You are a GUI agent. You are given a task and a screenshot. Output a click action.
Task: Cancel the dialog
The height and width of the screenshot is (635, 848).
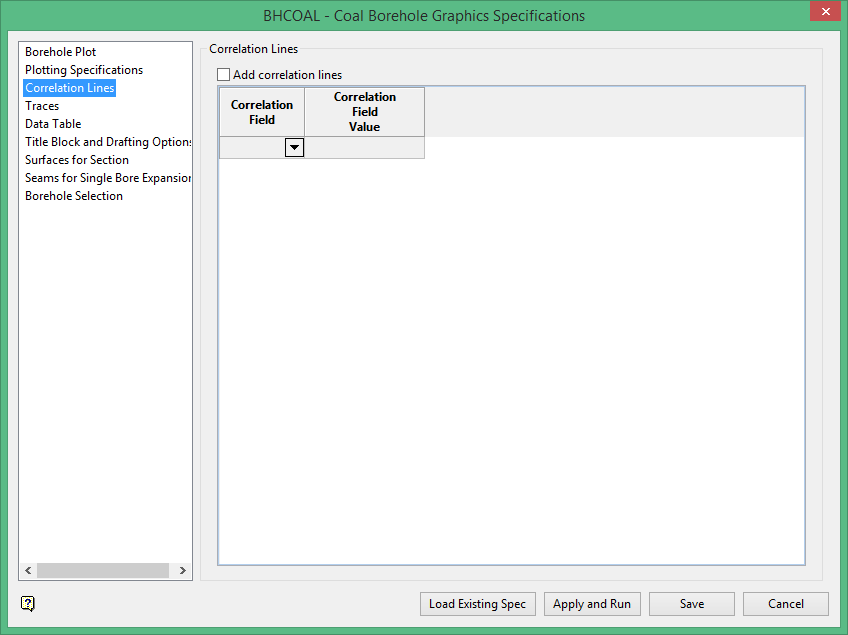786,604
